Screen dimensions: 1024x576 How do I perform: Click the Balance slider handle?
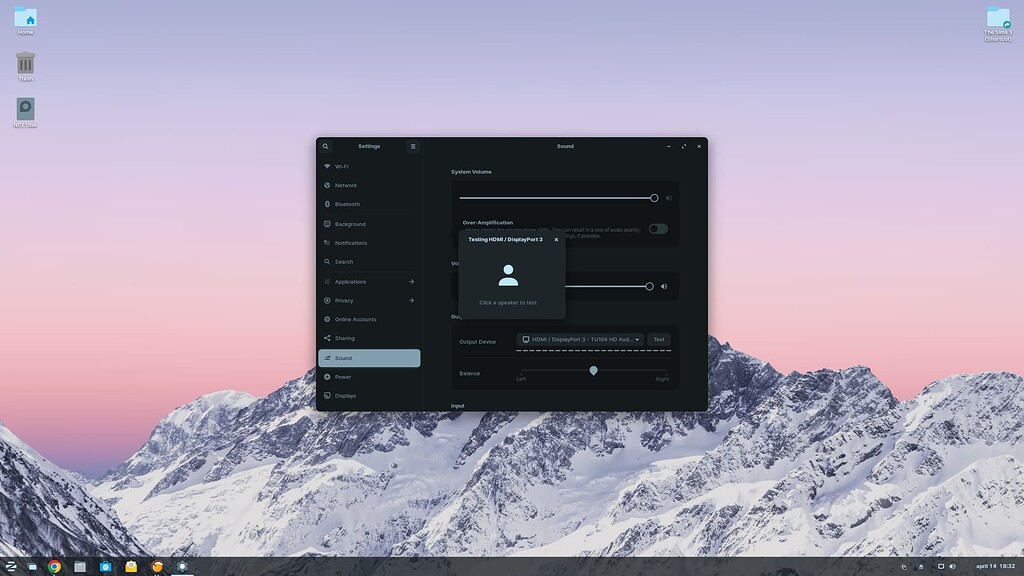tap(593, 370)
